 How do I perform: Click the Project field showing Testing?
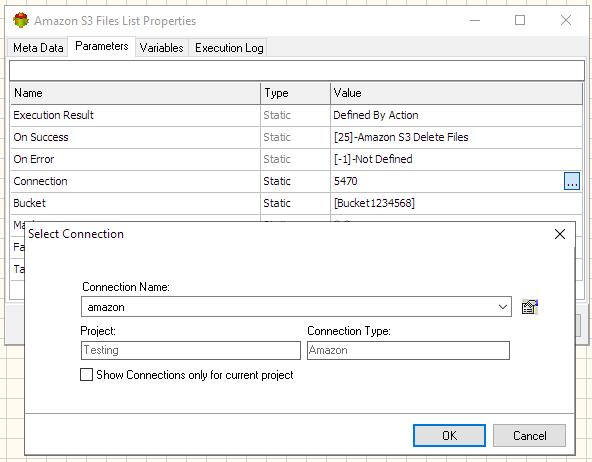click(191, 350)
